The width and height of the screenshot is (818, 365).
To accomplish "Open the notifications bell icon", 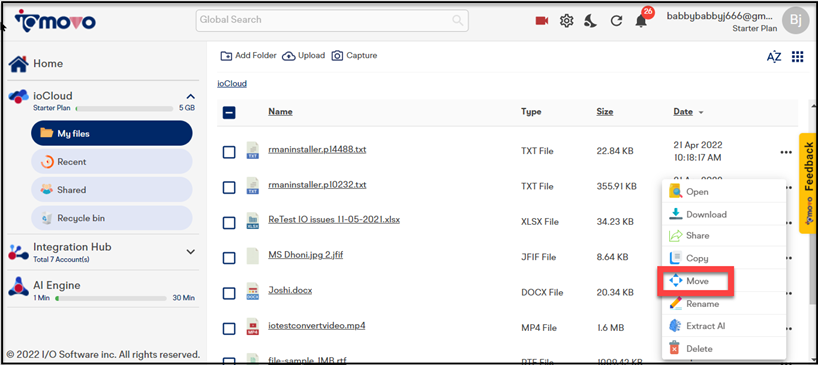I will 641,21.
